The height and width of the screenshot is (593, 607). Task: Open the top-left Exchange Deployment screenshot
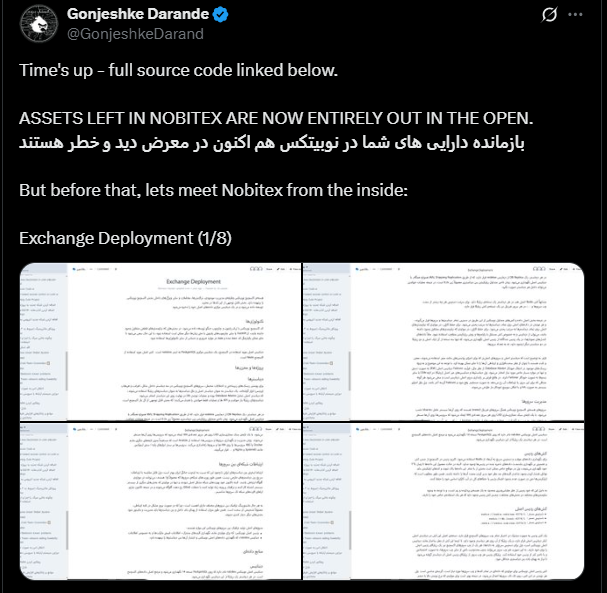(x=160, y=342)
